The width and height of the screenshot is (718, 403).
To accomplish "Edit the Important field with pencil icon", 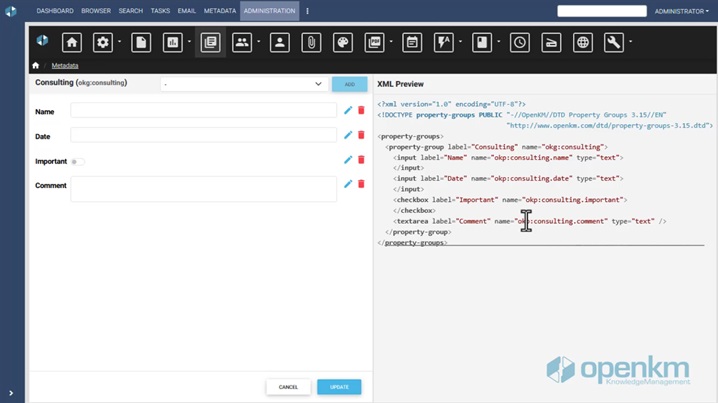I will click(348, 160).
